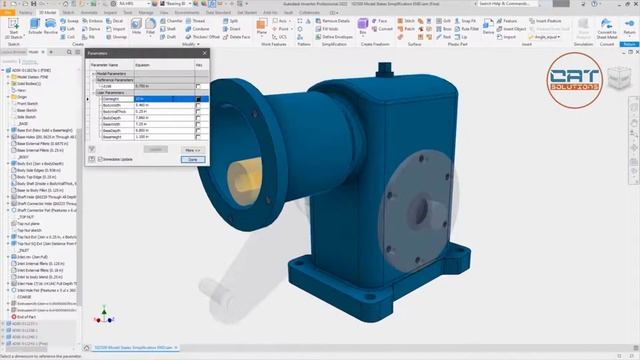Click the More >> button
The width and height of the screenshot is (640, 360).
click(193, 150)
